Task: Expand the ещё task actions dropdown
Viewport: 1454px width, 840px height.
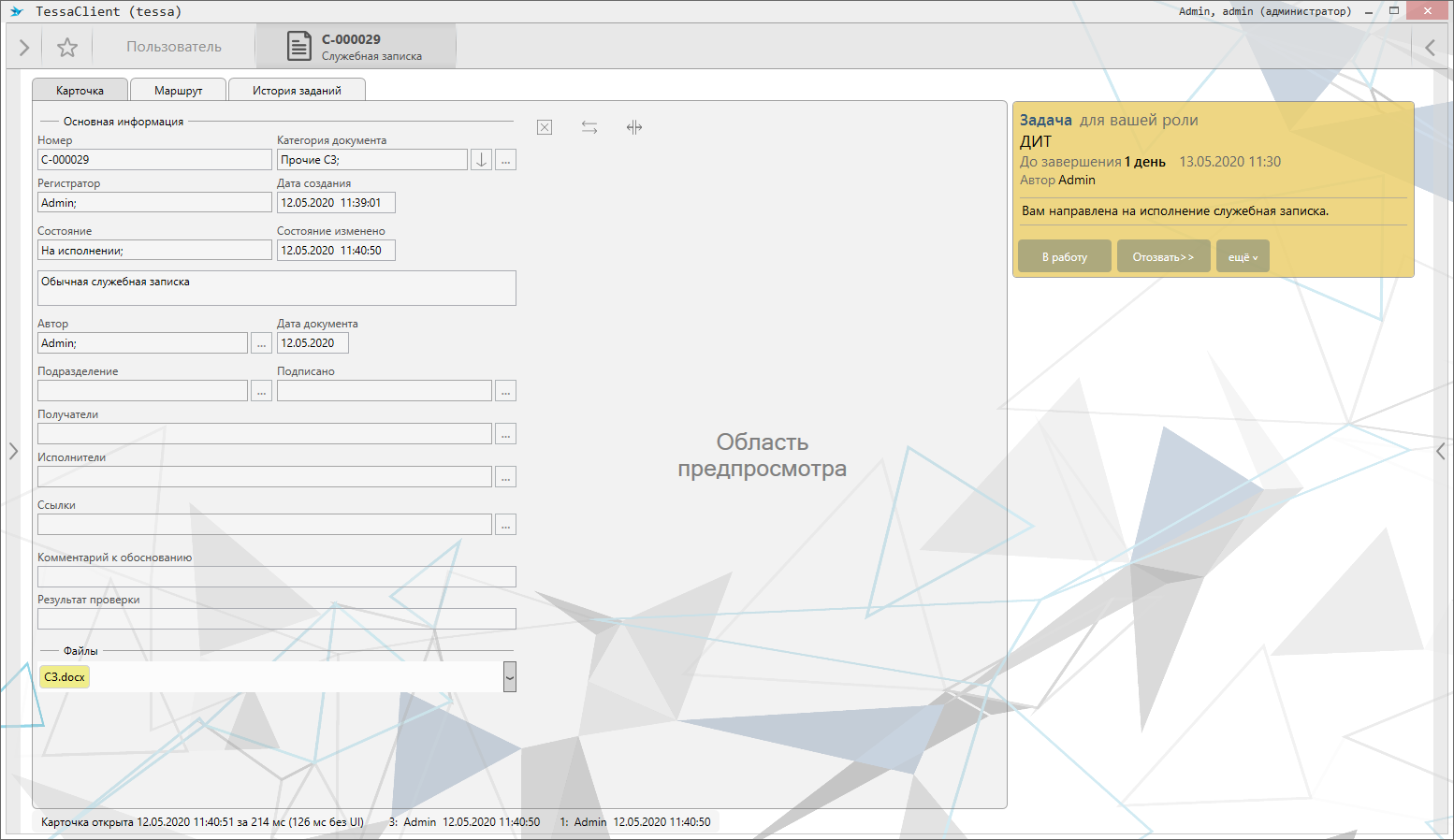Action: tap(1243, 257)
